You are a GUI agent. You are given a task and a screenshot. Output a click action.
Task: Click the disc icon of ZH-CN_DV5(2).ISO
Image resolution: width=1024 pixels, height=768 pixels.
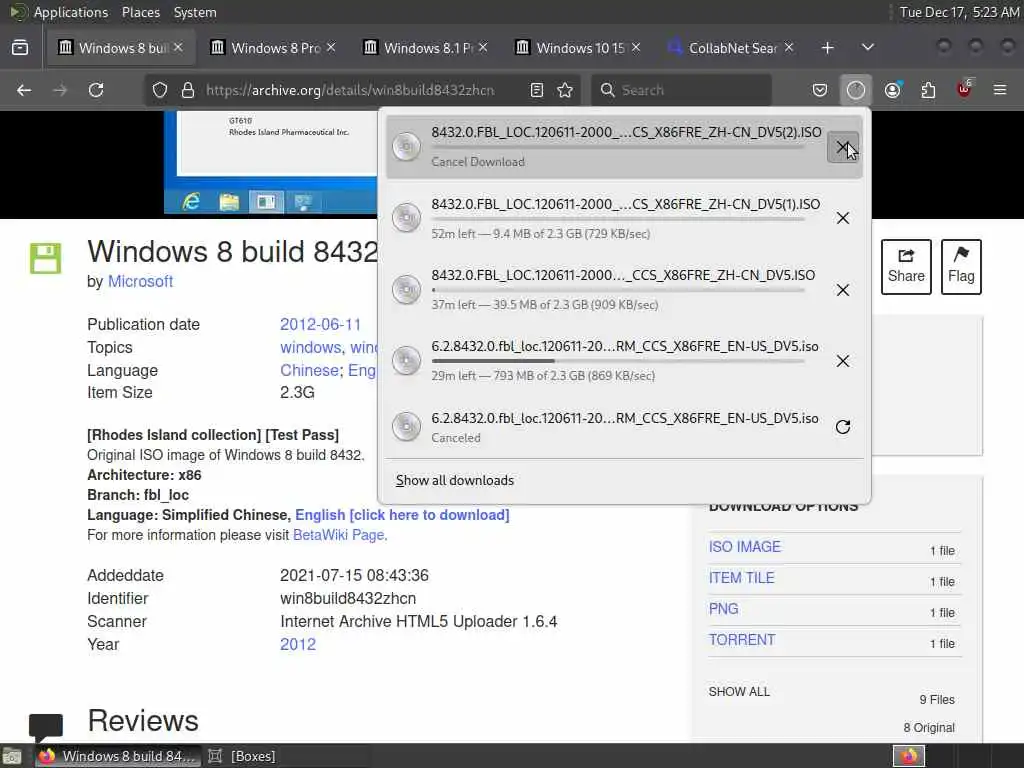click(x=406, y=146)
